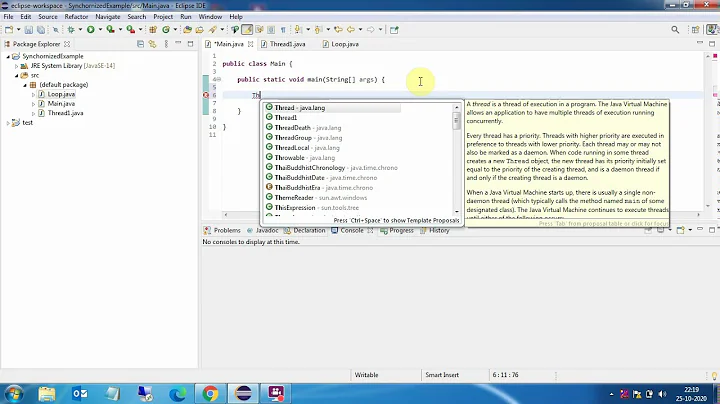Click the flashlight Search toolbar icon

click(213, 30)
